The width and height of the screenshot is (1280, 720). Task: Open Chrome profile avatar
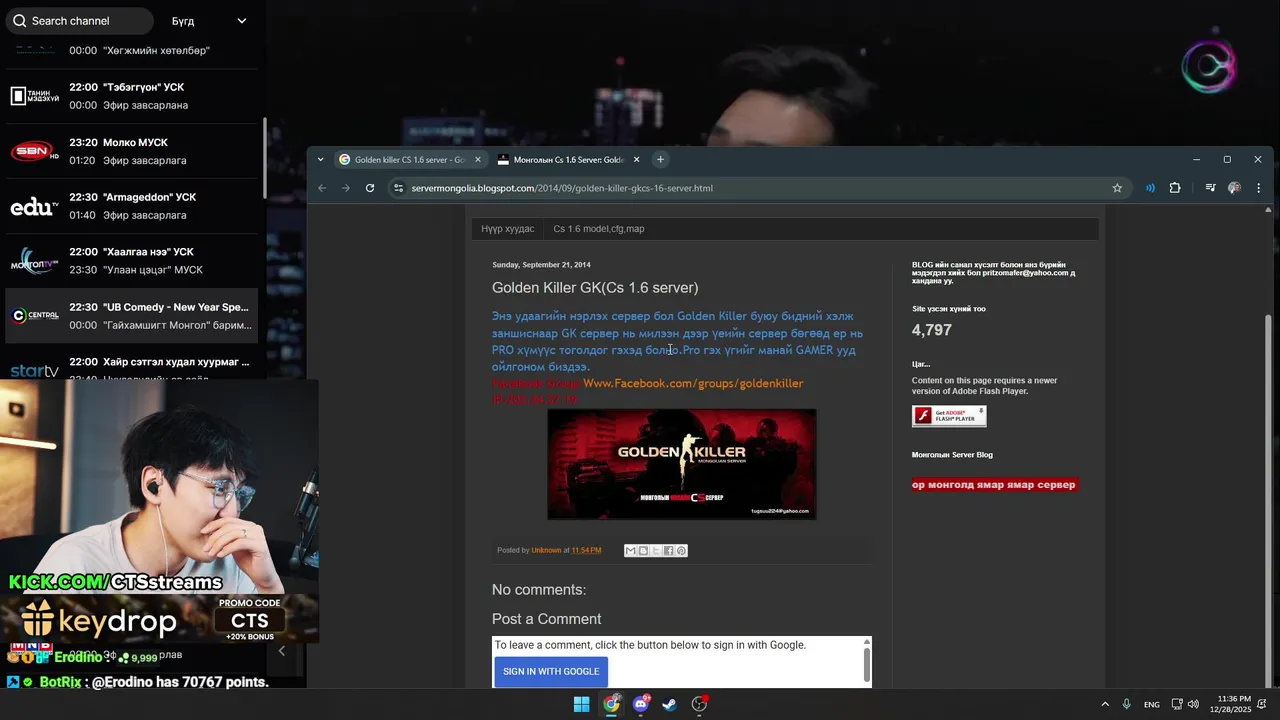pos(1235,188)
